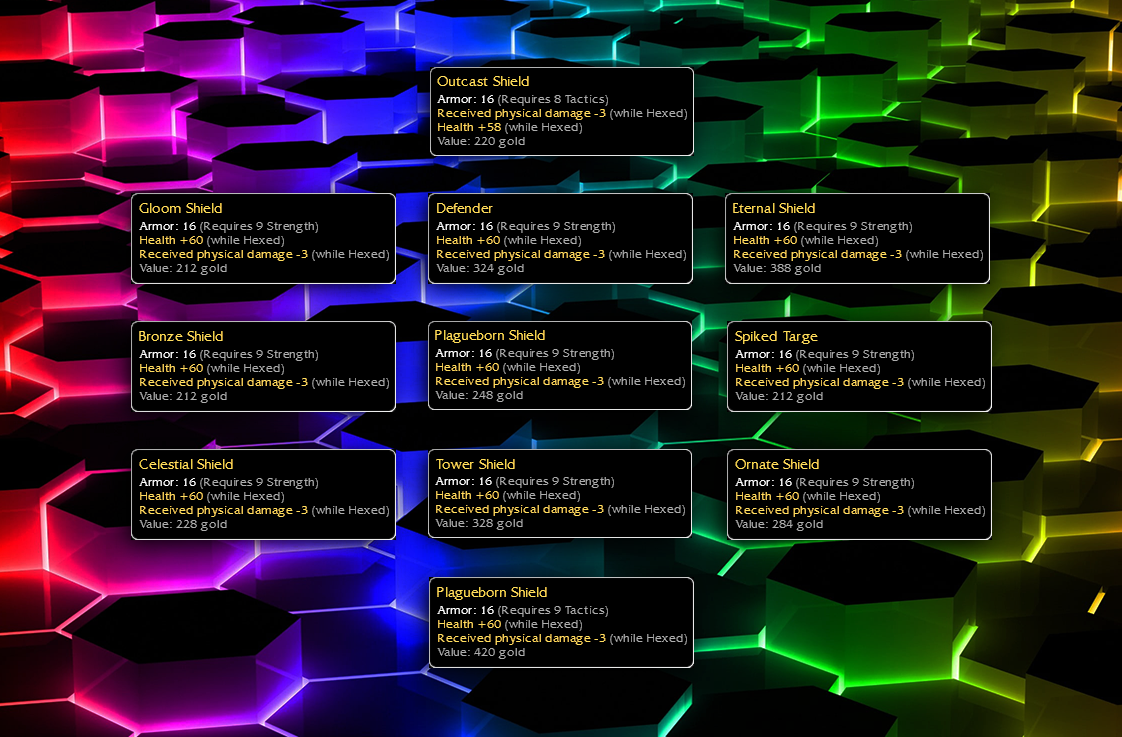The width and height of the screenshot is (1122, 737).
Task: Click the Celestial Shield item name
Action: [186, 464]
